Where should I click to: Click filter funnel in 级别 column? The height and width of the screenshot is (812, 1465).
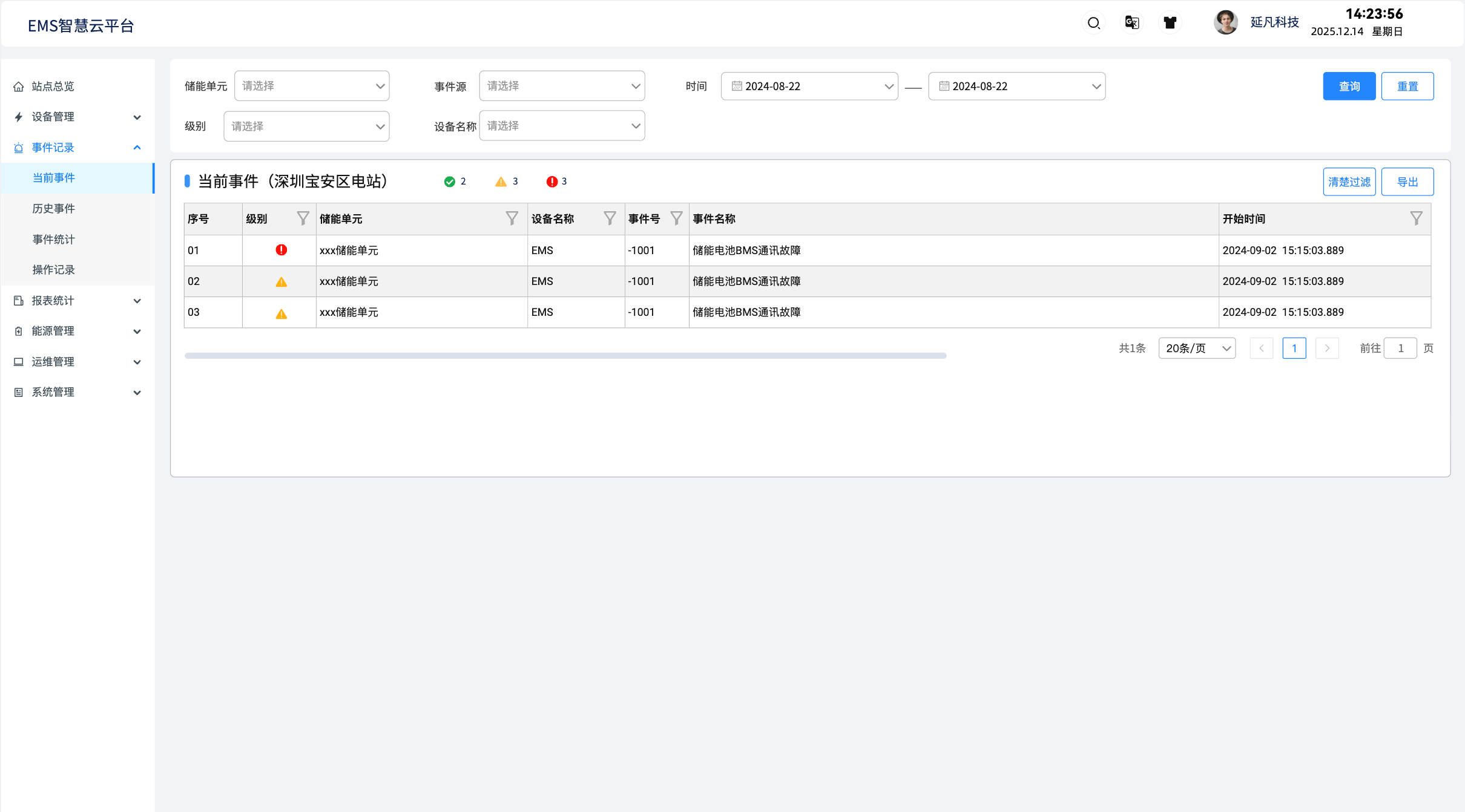pos(303,218)
